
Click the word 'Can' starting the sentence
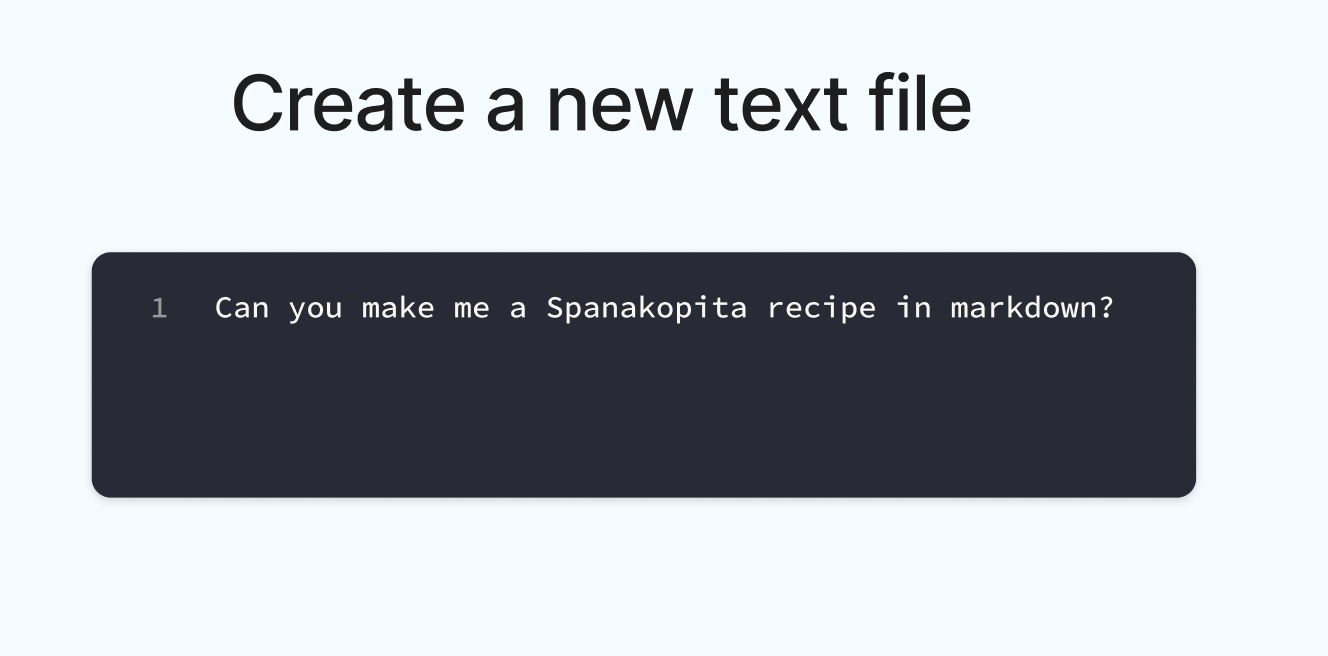(243, 308)
